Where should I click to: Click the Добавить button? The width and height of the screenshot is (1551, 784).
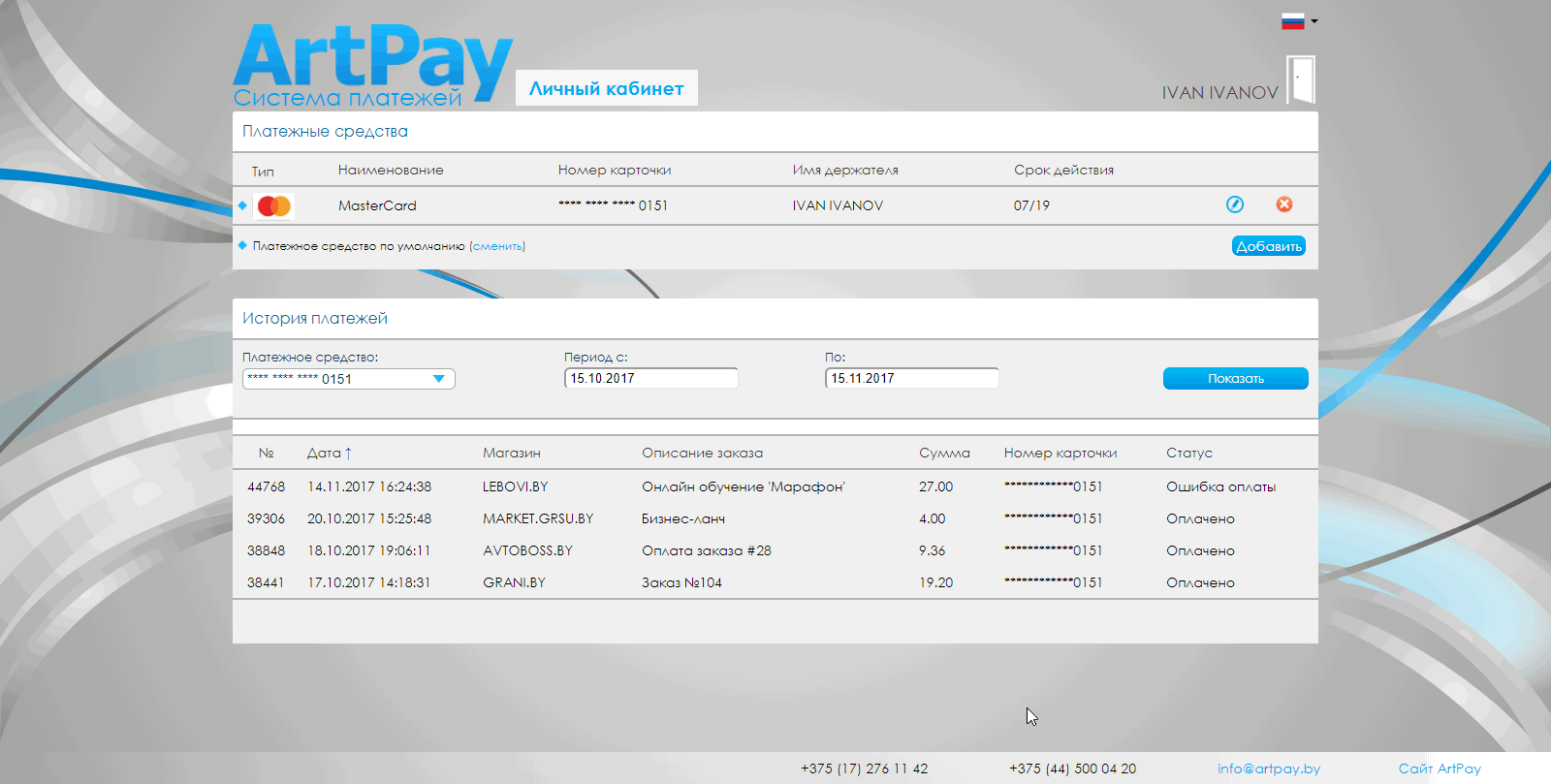1269,246
